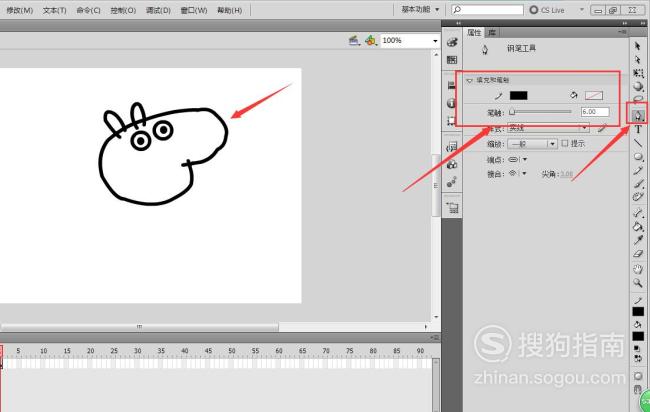This screenshot has height=412, width=650.
Task: Collapse the 填充和笔触 section triangle
Action: 470,80
